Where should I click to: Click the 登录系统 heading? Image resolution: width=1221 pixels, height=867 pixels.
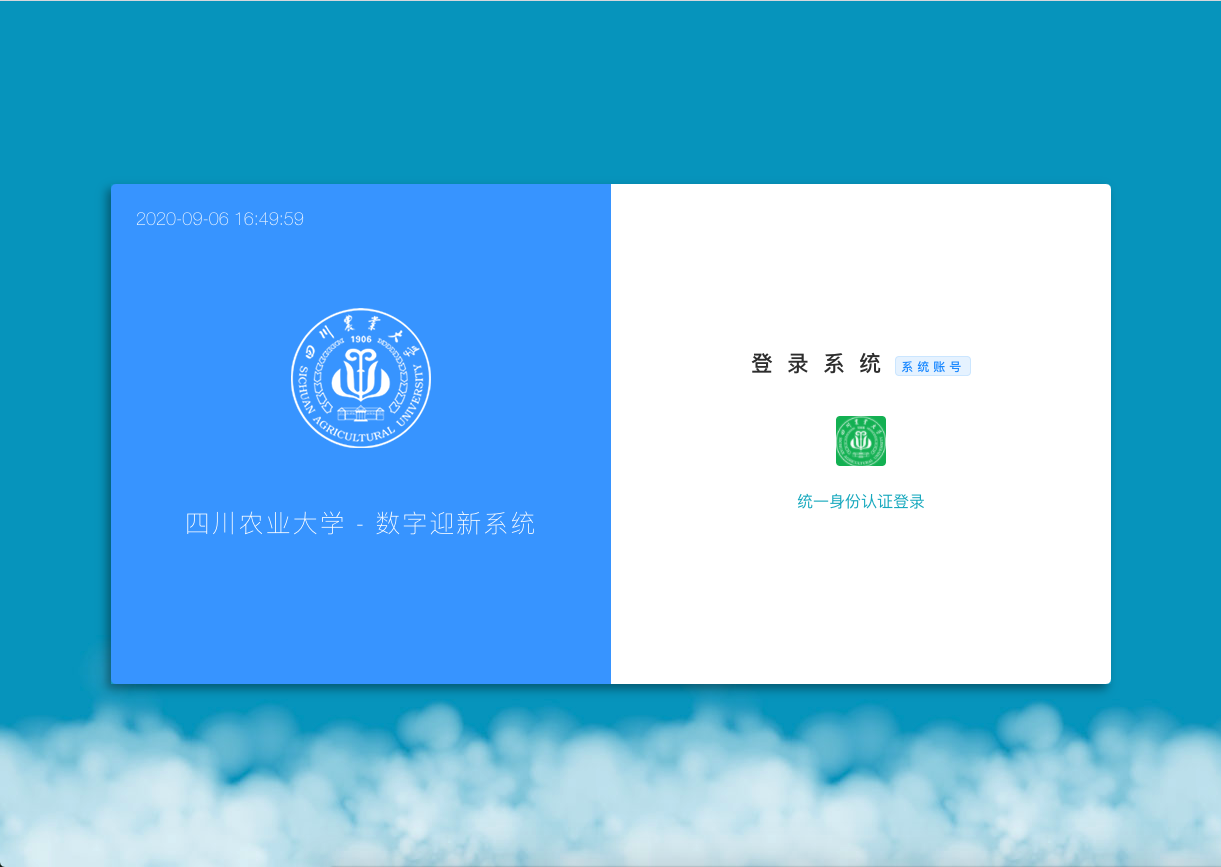(816, 364)
